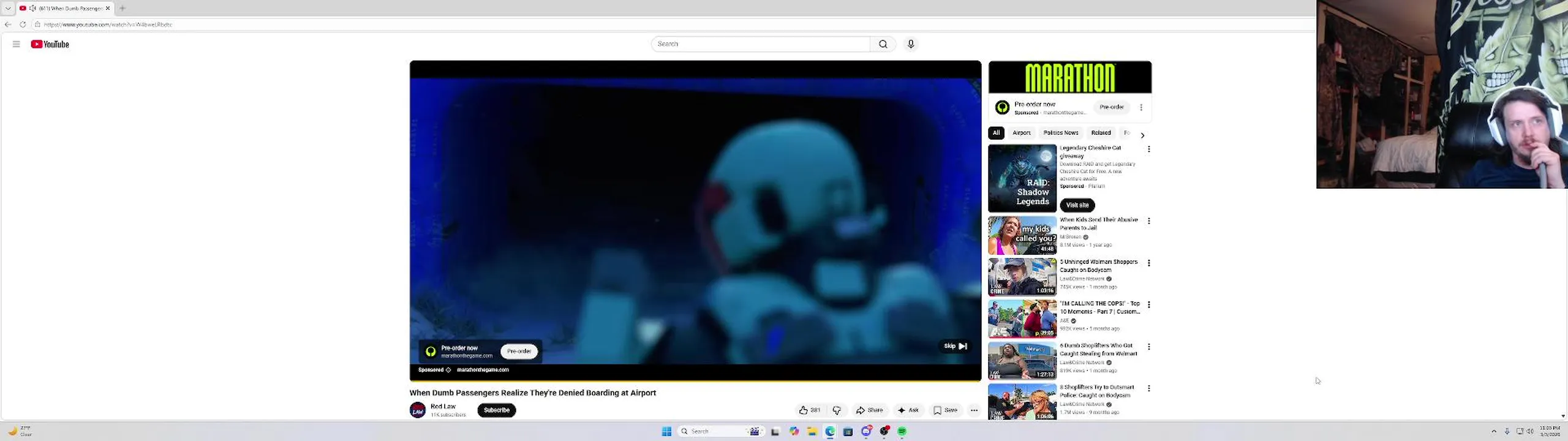The width and height of the screenshot is (1568, 441).
Task: Close the YouTube browser tab
Action: click(x=108, y=8)
